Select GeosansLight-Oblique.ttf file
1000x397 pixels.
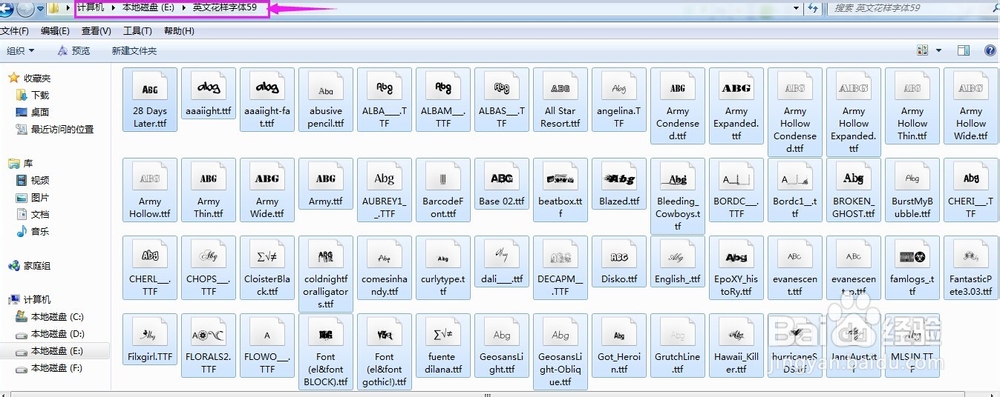(560, 352)
